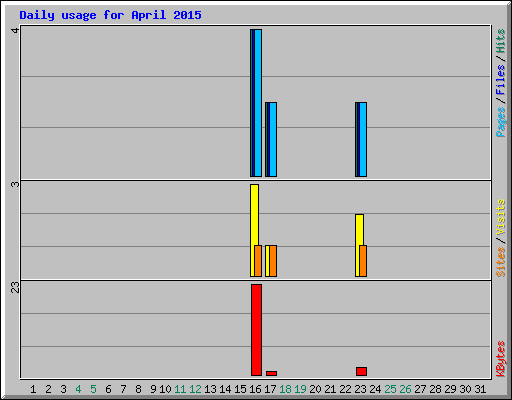Image resolution: width=512 pixels, height=400 pixels.
Task: Click green weekend day "5" on the x-axis
Action: 93,389
